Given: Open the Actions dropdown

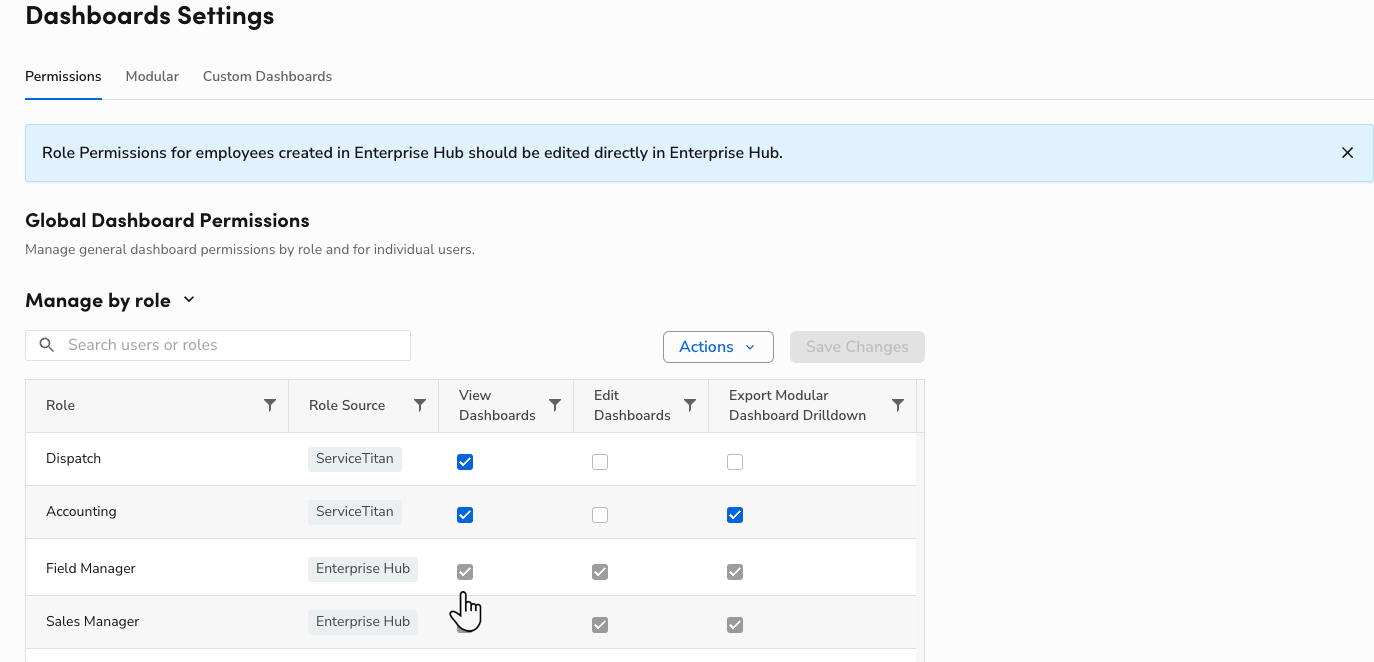Looking at the screenshot, I should (x=718, y=347).
